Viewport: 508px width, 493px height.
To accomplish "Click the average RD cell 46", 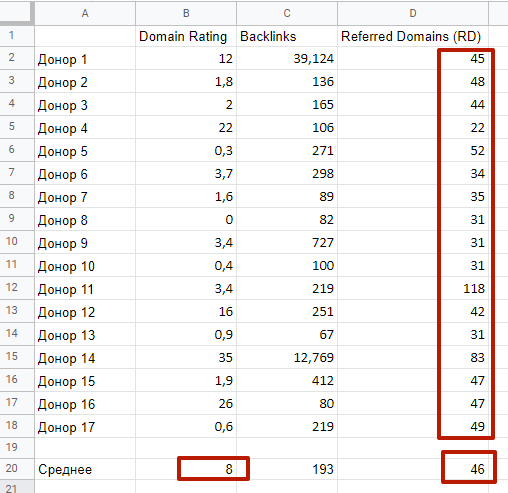I will click(x=469, y=467).
